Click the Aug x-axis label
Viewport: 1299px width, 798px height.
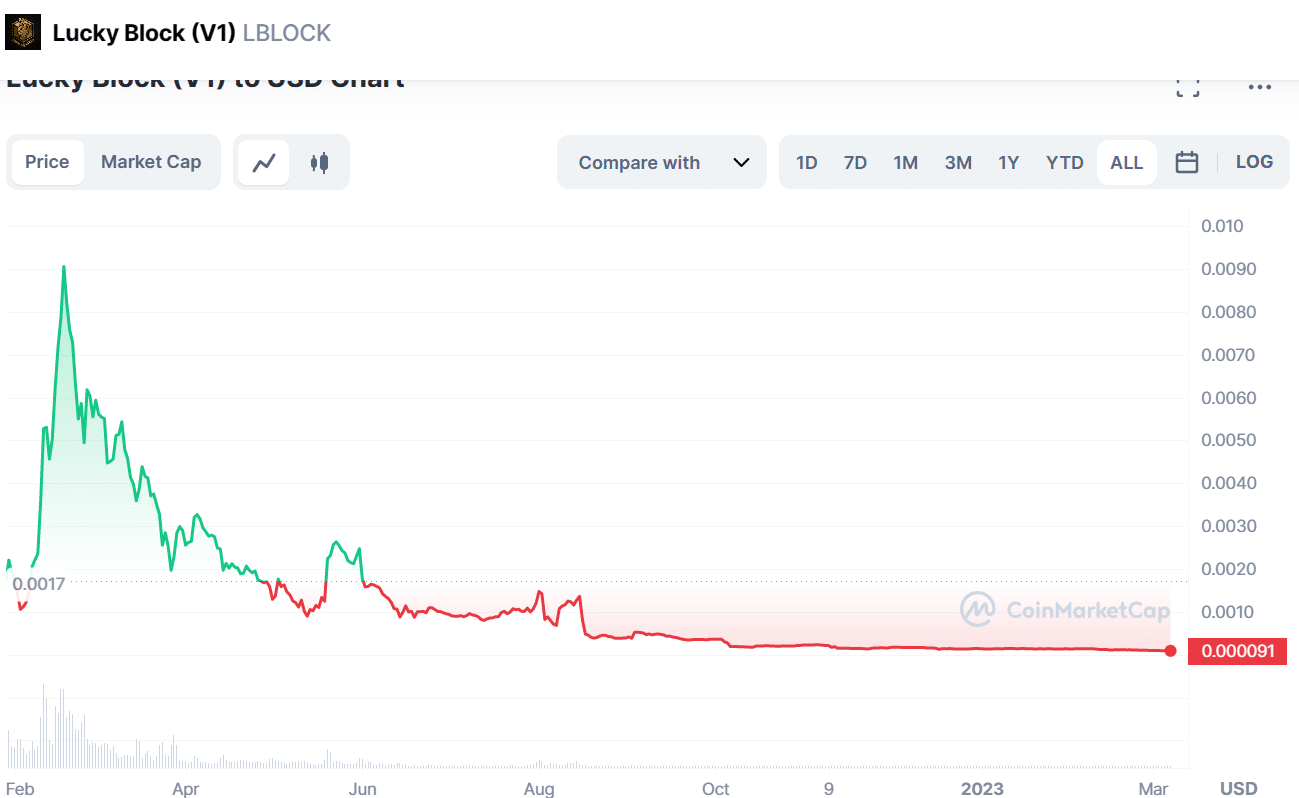click(x=539, y=789)
